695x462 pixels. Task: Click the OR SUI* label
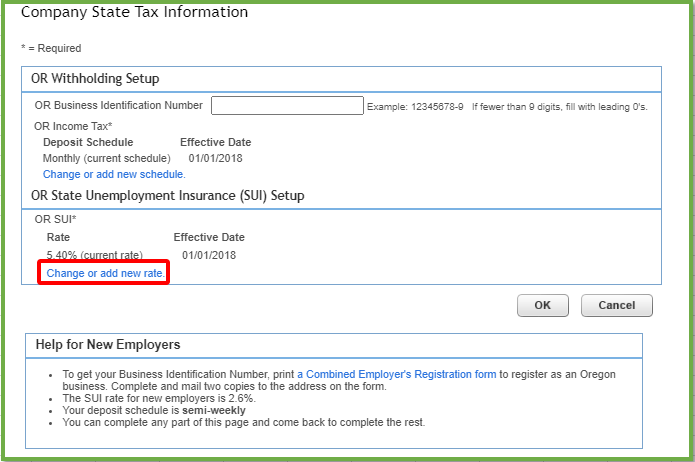55,219
